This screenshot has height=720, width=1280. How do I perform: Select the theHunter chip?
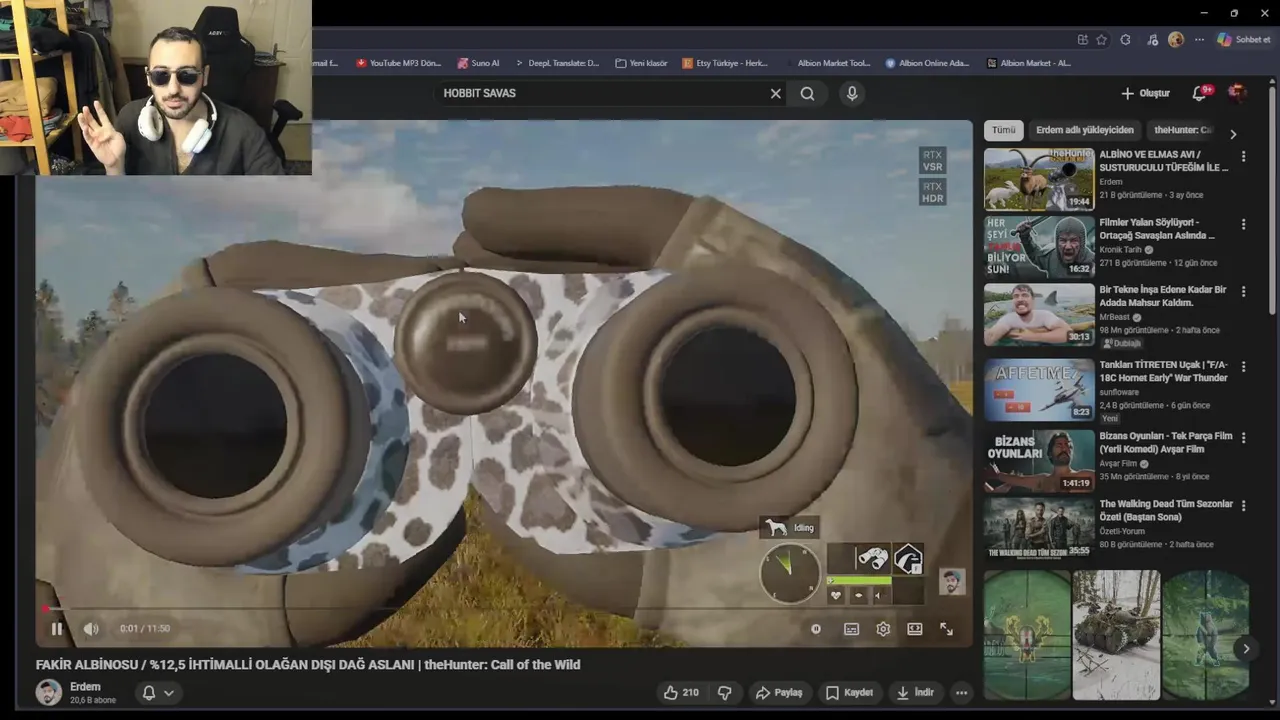click(1183, 130)
